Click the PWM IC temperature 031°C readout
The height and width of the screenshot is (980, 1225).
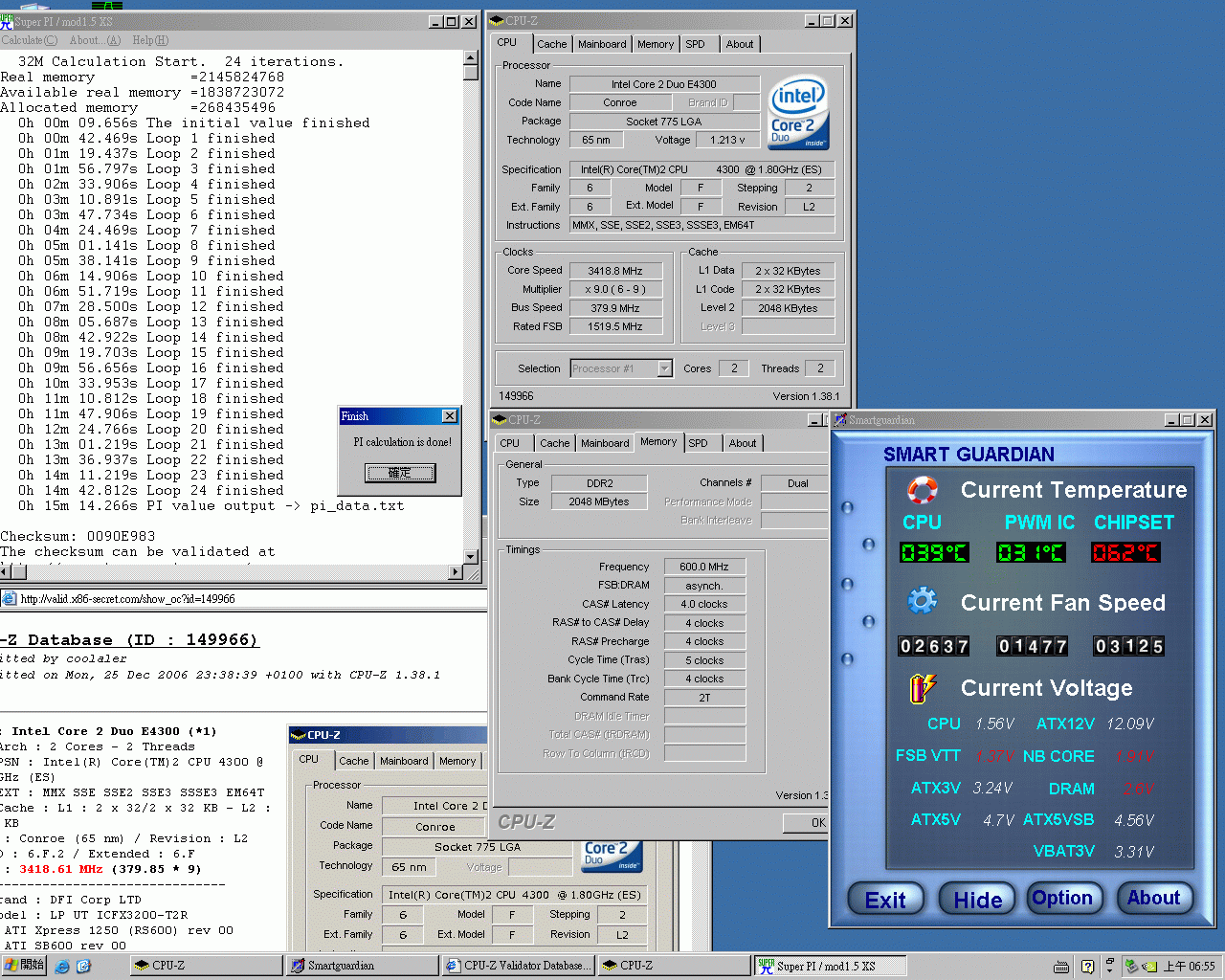pyautogui.click(x=1031, y=552)
